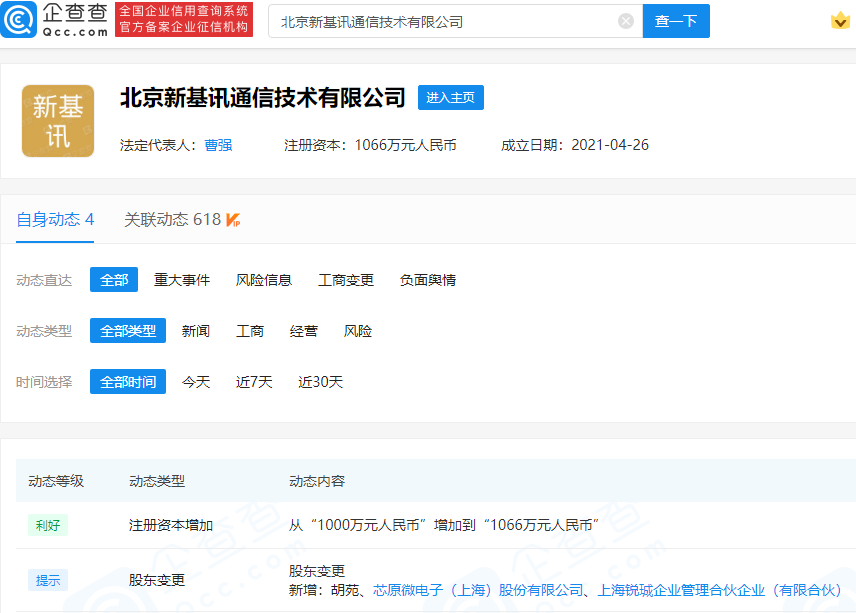Switch to the 关联动态 618 tab
Screen dimensions: 856x613
(172, 219)
